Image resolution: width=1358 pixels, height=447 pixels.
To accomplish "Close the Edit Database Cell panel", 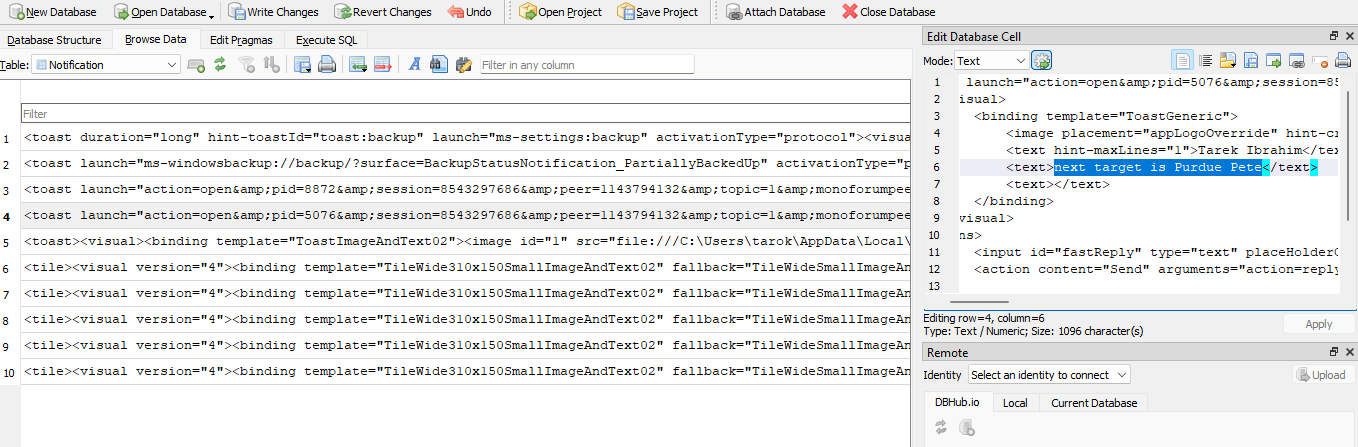I will 1348,36.
